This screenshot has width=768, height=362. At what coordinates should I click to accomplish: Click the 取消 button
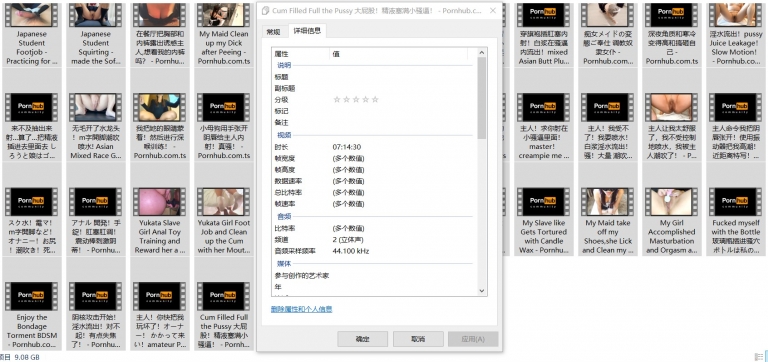pyautogui.click(x=418, y=339)
